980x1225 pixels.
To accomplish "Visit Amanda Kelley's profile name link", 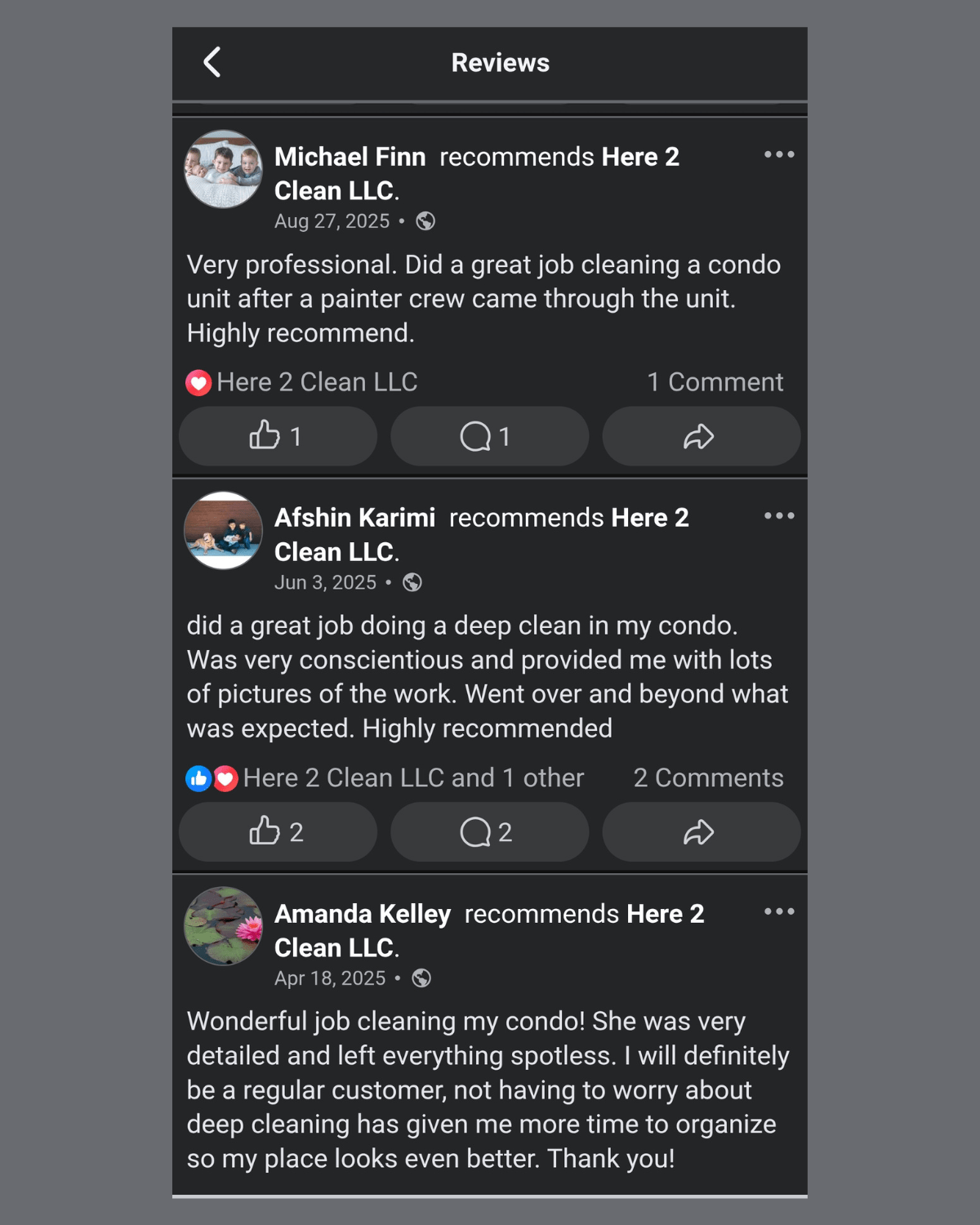I will pos(363,913).
